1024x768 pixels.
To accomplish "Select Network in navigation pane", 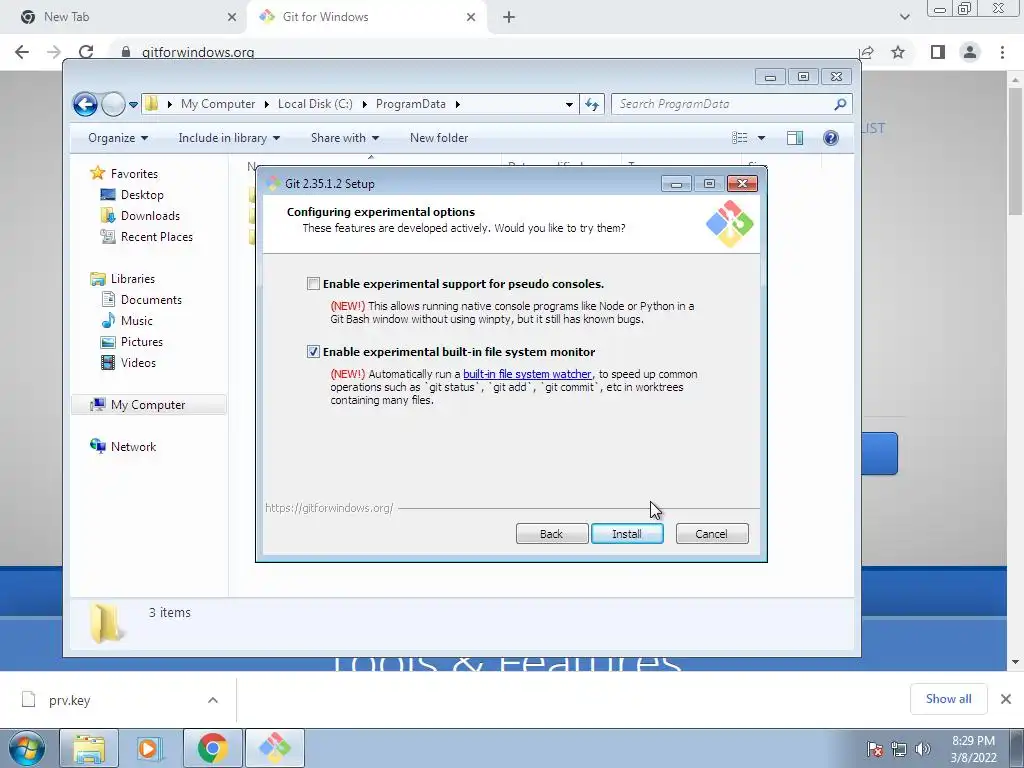I will [133, 447].
